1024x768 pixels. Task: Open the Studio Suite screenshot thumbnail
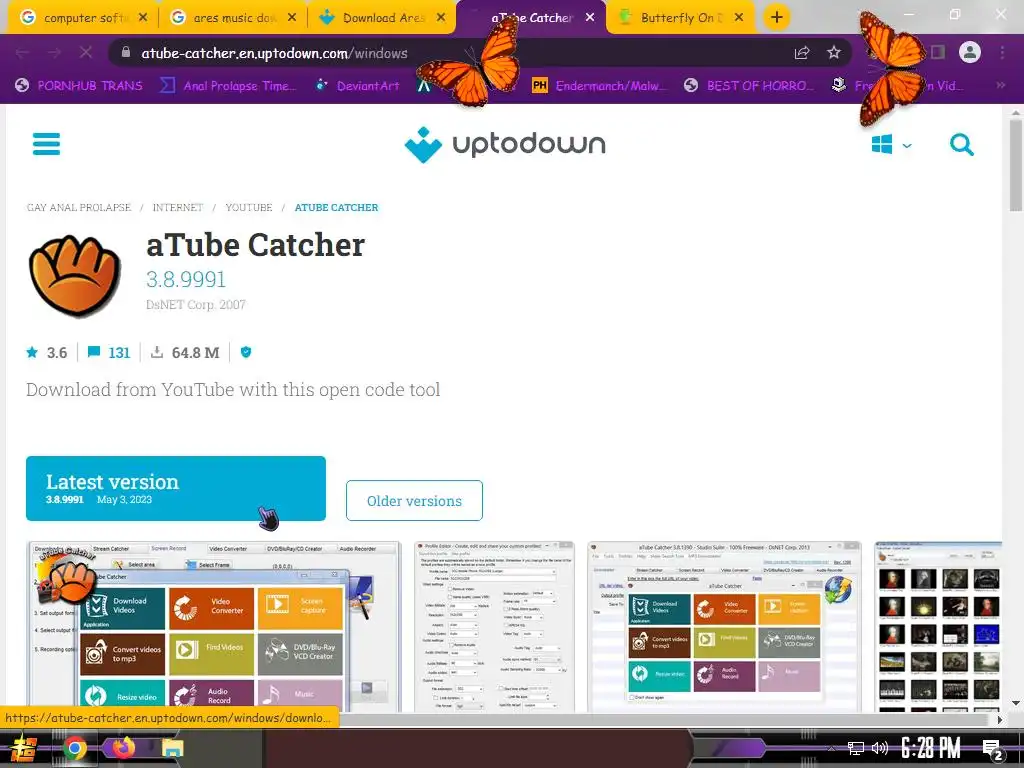724,626
